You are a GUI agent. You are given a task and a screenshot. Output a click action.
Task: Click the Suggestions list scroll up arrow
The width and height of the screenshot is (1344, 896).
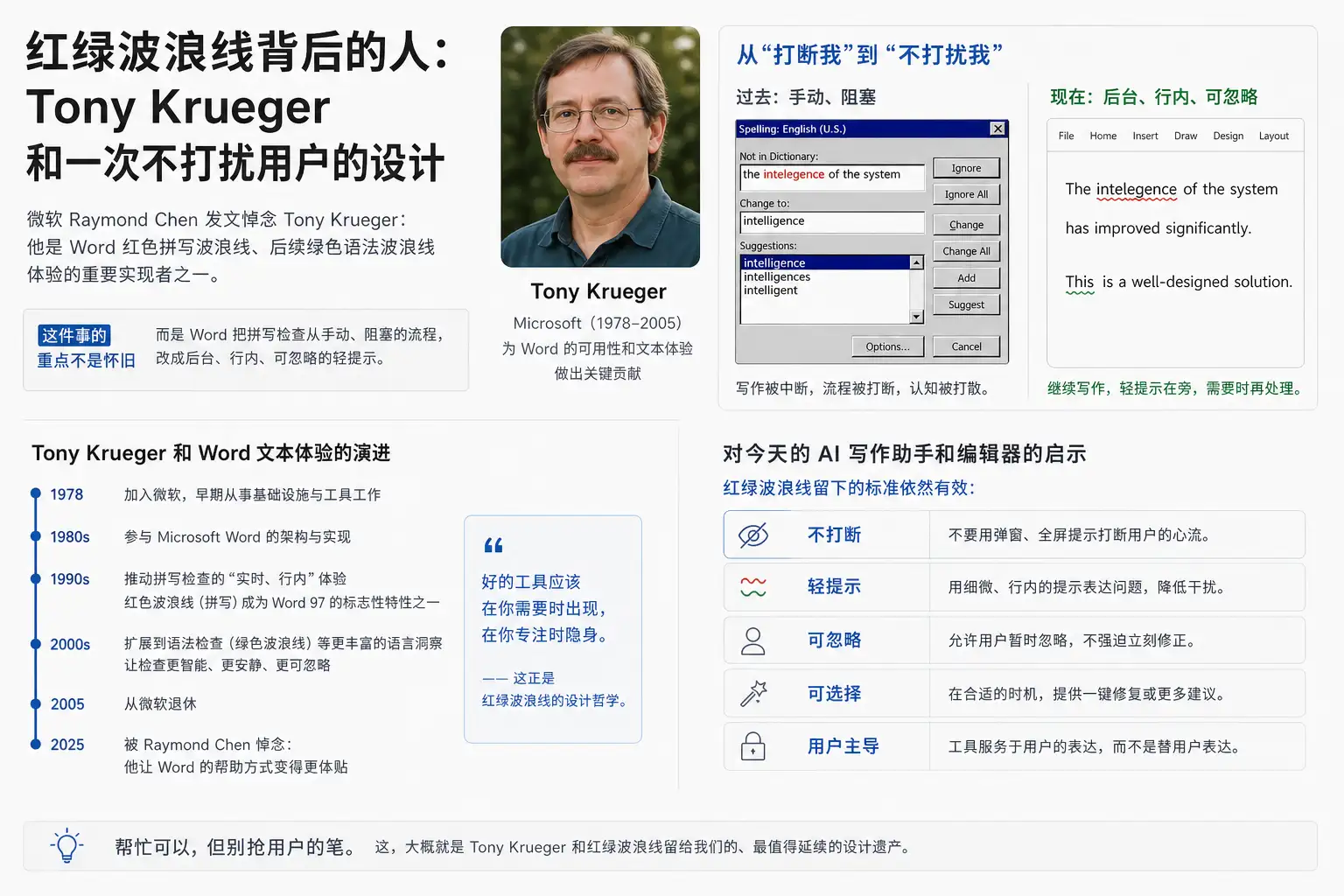pos(917,262)
